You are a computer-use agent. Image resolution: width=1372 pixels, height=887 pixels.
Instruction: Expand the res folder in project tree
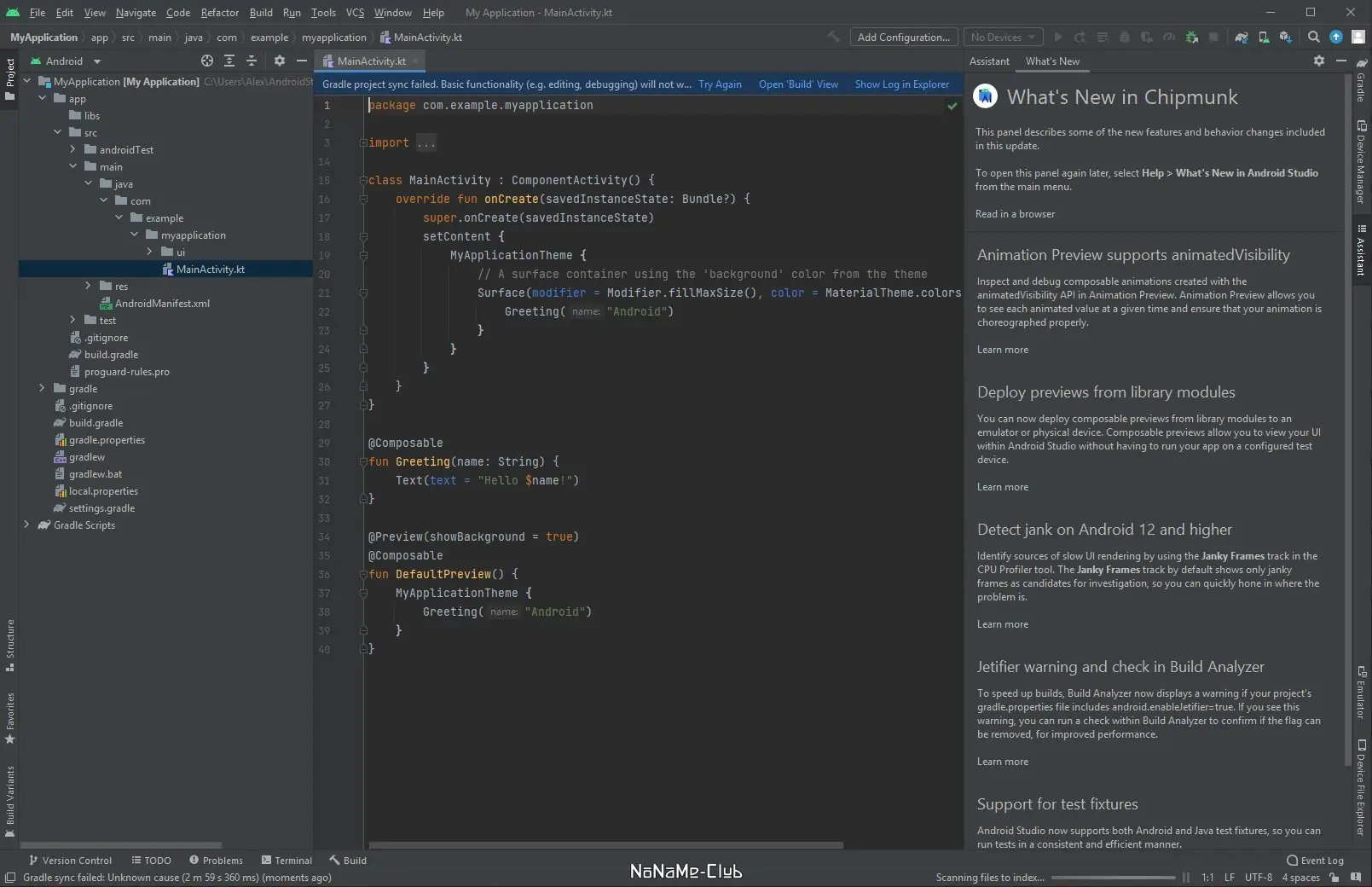(88, 286)
